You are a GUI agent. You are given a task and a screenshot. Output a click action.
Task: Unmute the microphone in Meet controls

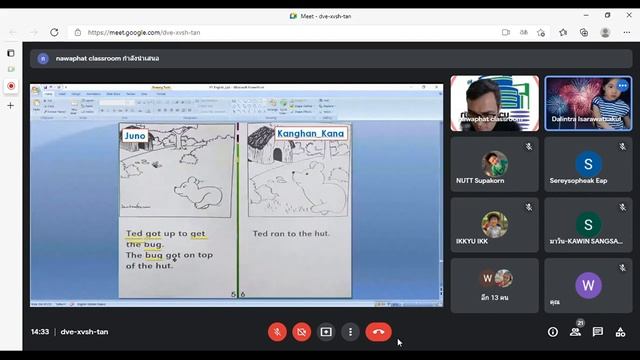[x=277, y=332]
